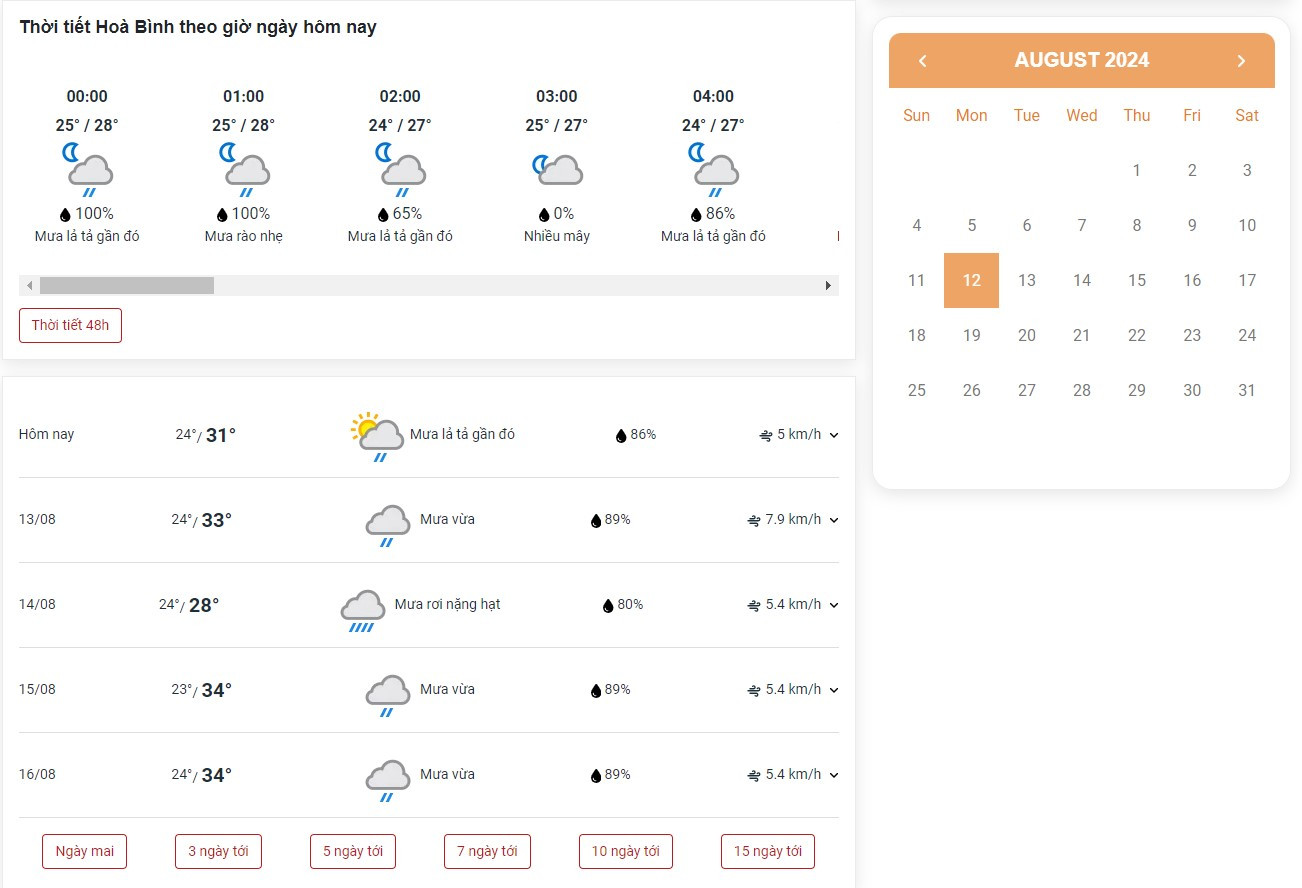The width and height of the screenshot is (1302, 888).
Task: Select August 13 in the calendar
Action: pyautogui.click(x=1027, y=280)
